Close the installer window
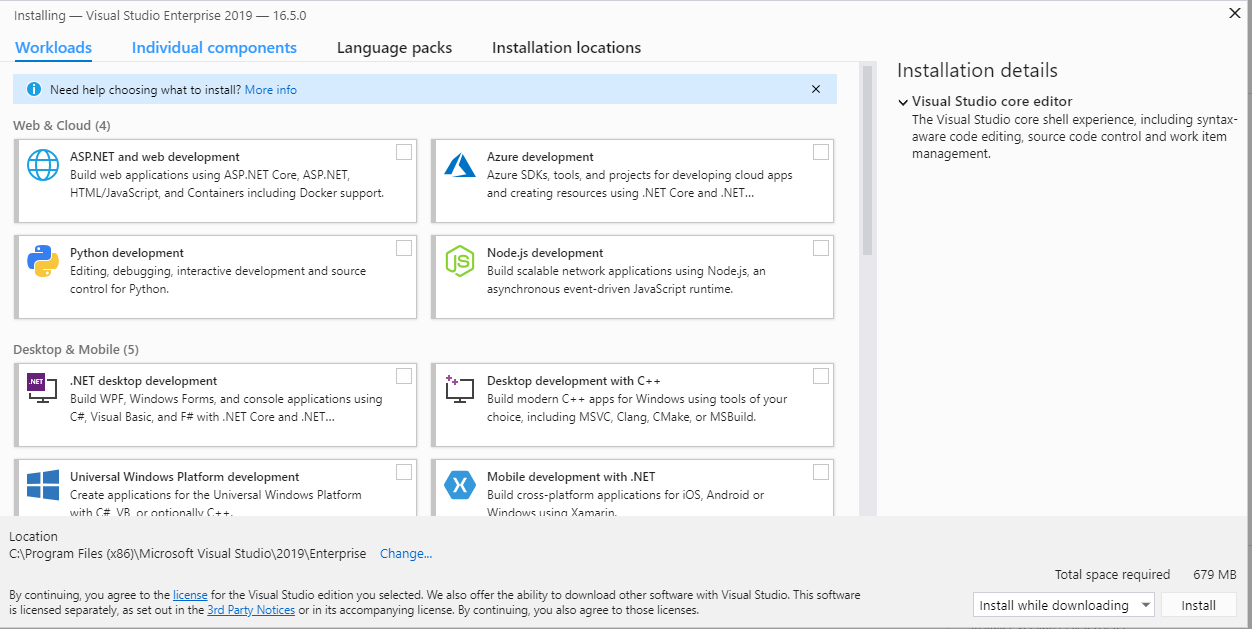Screen dimensions: 1252x629 point(1234,13)
